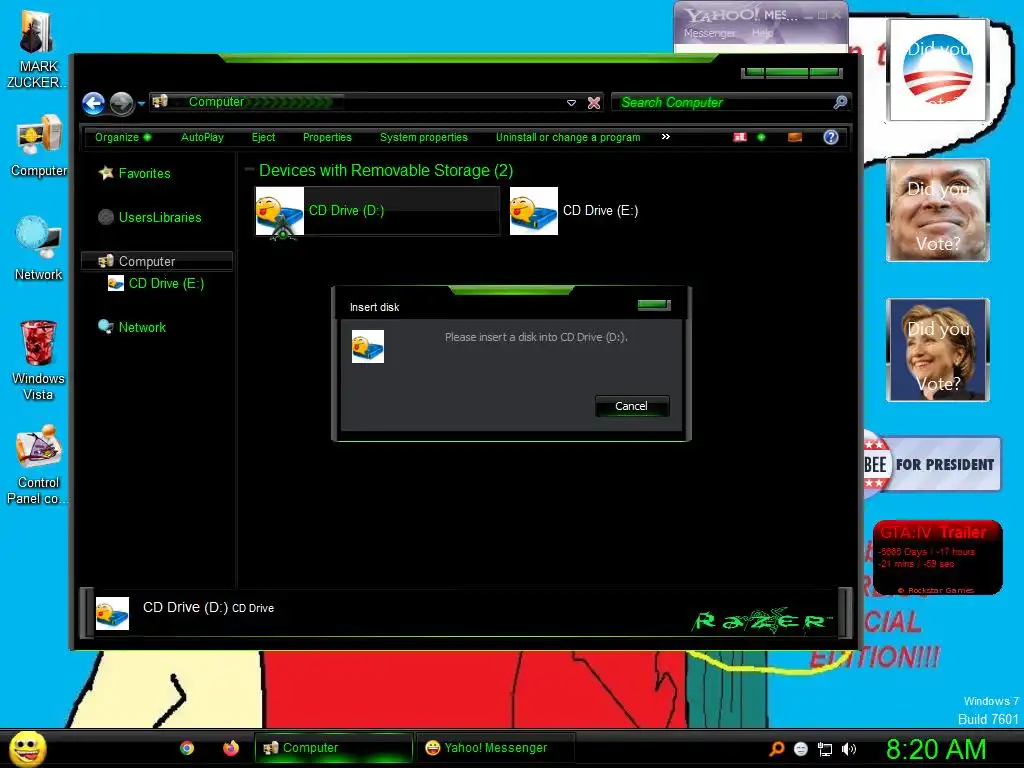
Task: Click the volume speaker tray icon
Action: tap(849, 749)
